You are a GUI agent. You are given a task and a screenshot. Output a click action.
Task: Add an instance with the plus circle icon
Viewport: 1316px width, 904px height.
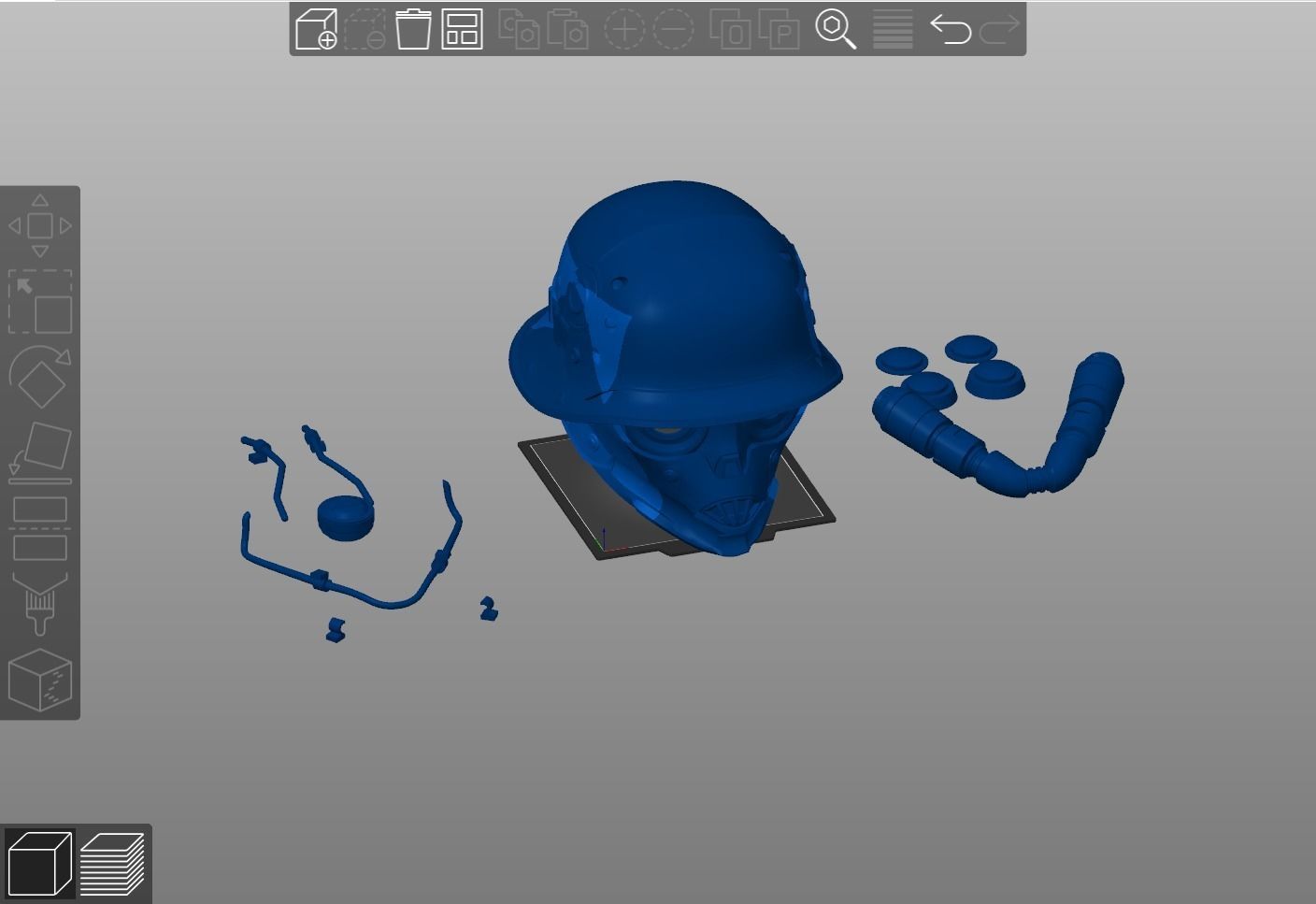[x=624, y=29]
